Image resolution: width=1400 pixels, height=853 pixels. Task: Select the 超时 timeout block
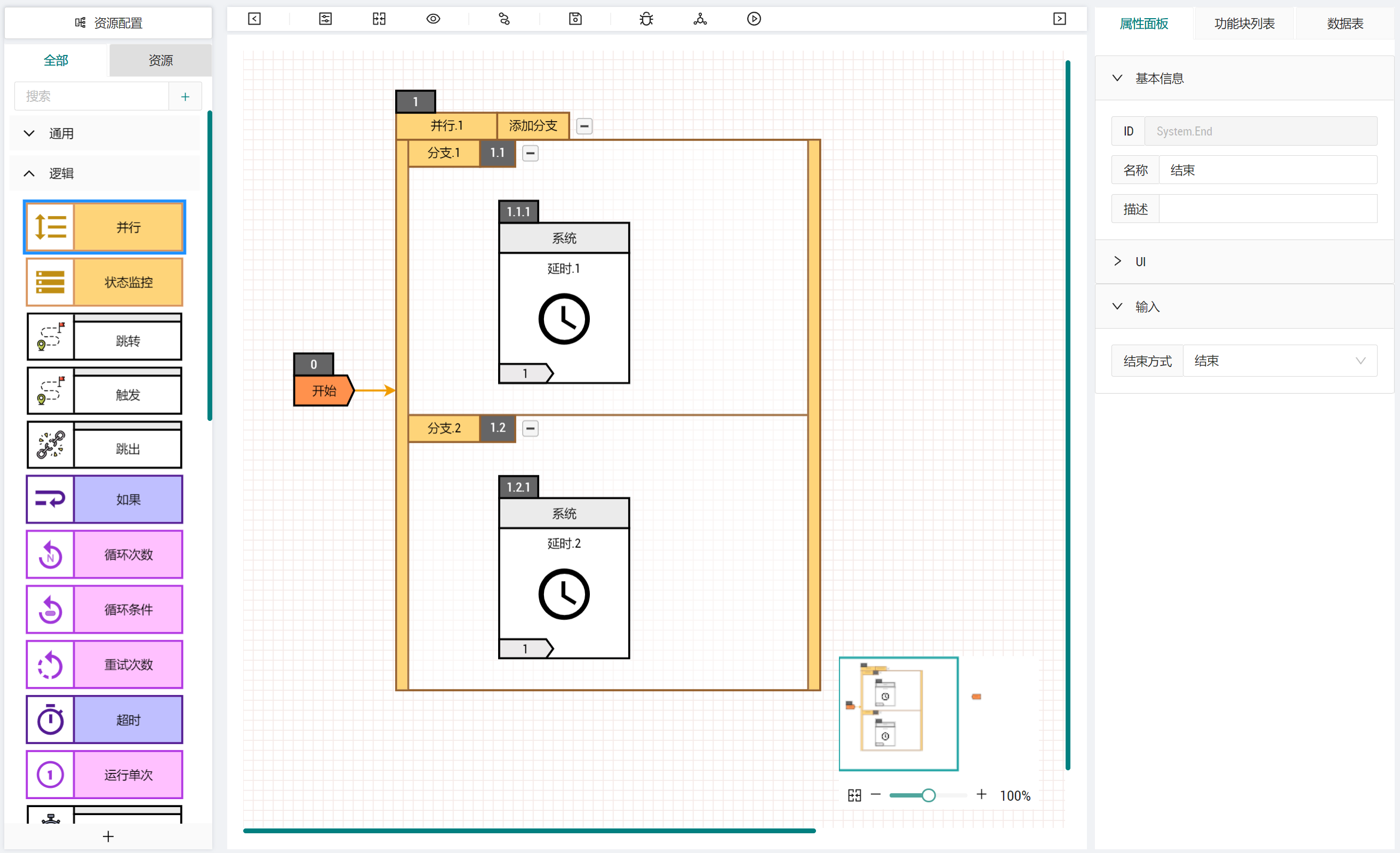pos(105,720)
